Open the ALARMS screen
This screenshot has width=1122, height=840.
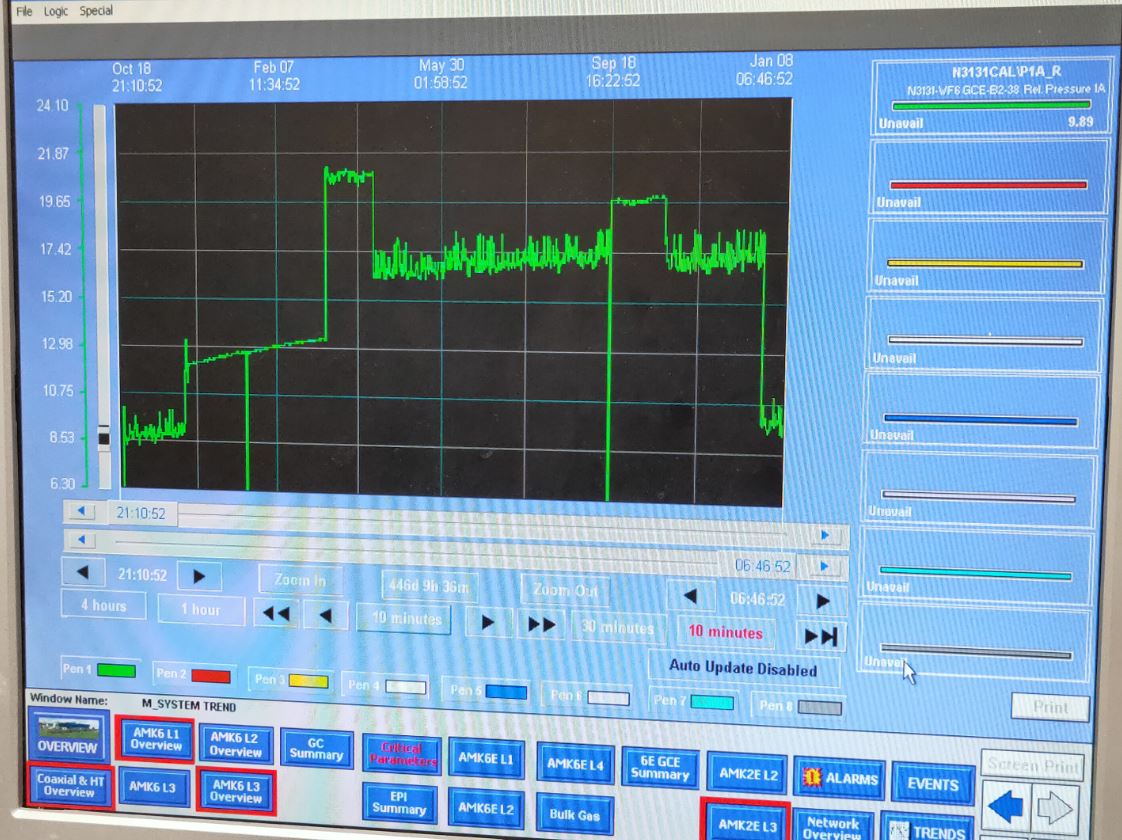839,778
